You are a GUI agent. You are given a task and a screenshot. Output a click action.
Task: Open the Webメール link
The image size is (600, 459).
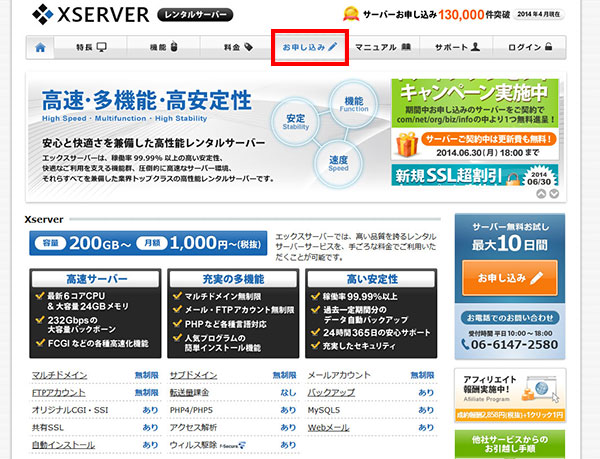point(328,428)
